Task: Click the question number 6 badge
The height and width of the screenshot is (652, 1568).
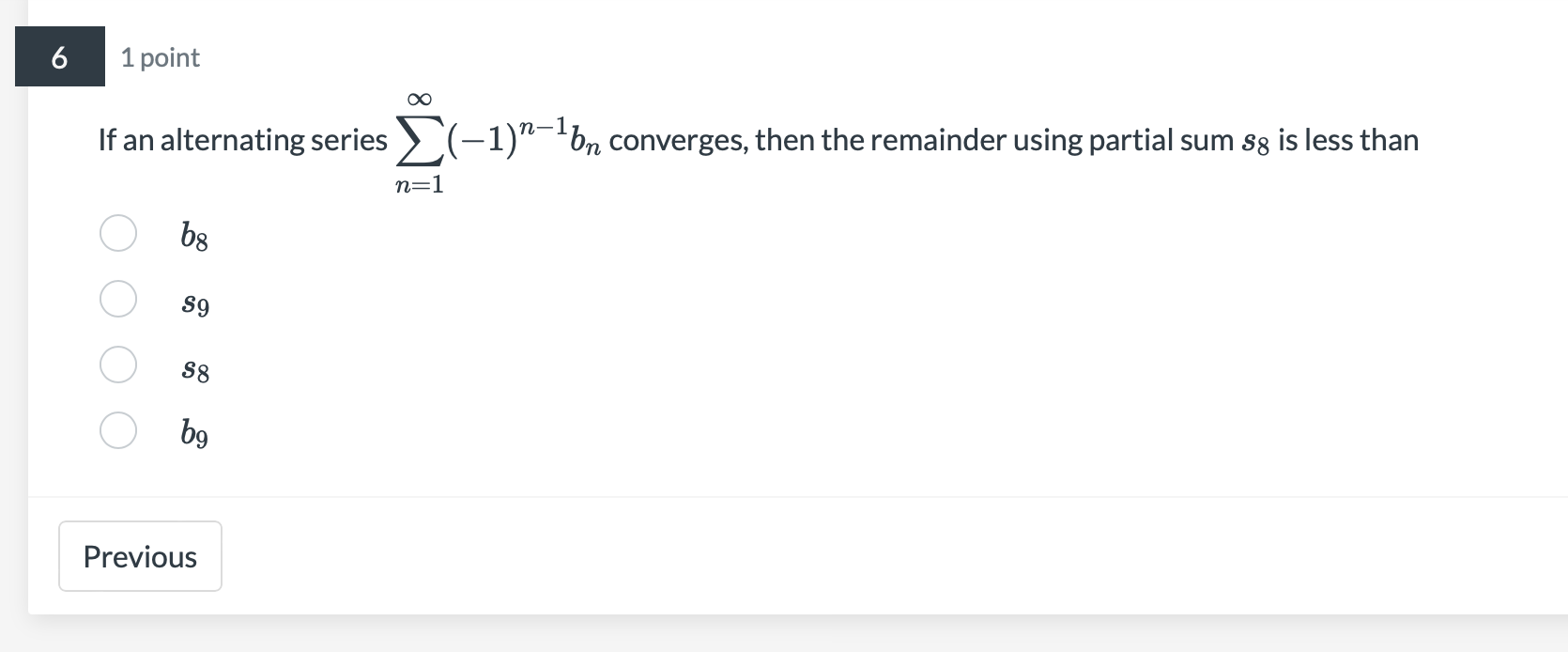Action: 58,57
